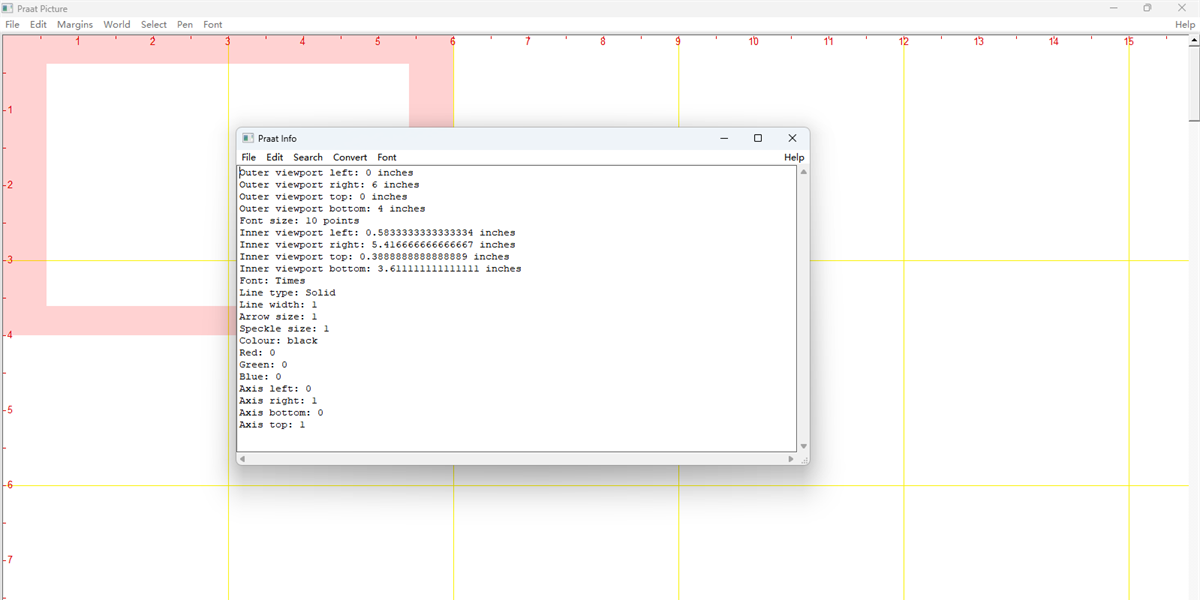Image resolution: width=1200 pixels, height=600 pixels.
Task: Open the Font menu in Praat Info
Action: pyautogui.click(x=386, y=157)
